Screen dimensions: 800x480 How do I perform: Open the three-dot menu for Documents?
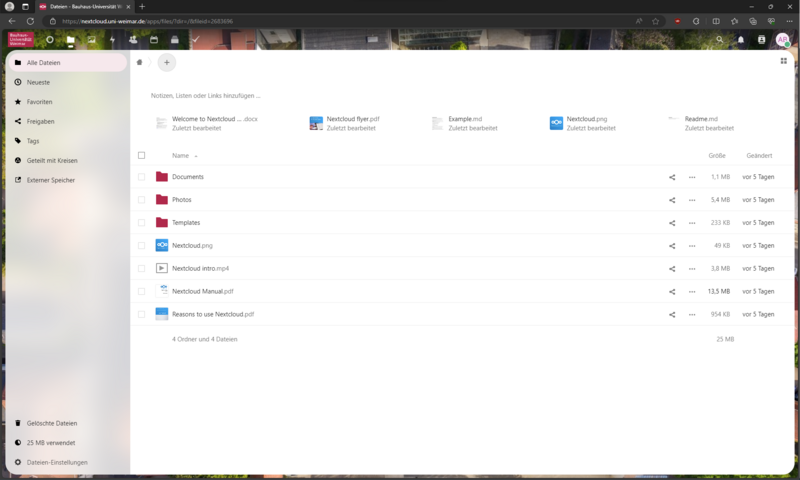692,177
